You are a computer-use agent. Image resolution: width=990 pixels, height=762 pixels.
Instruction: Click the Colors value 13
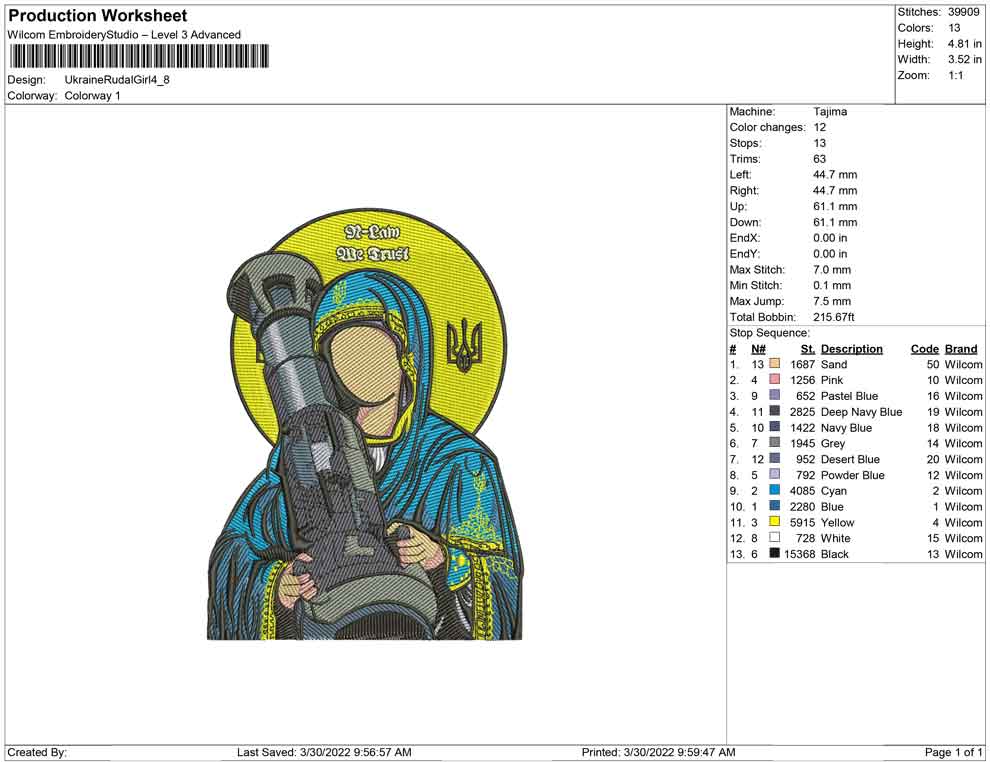(954, 28)
